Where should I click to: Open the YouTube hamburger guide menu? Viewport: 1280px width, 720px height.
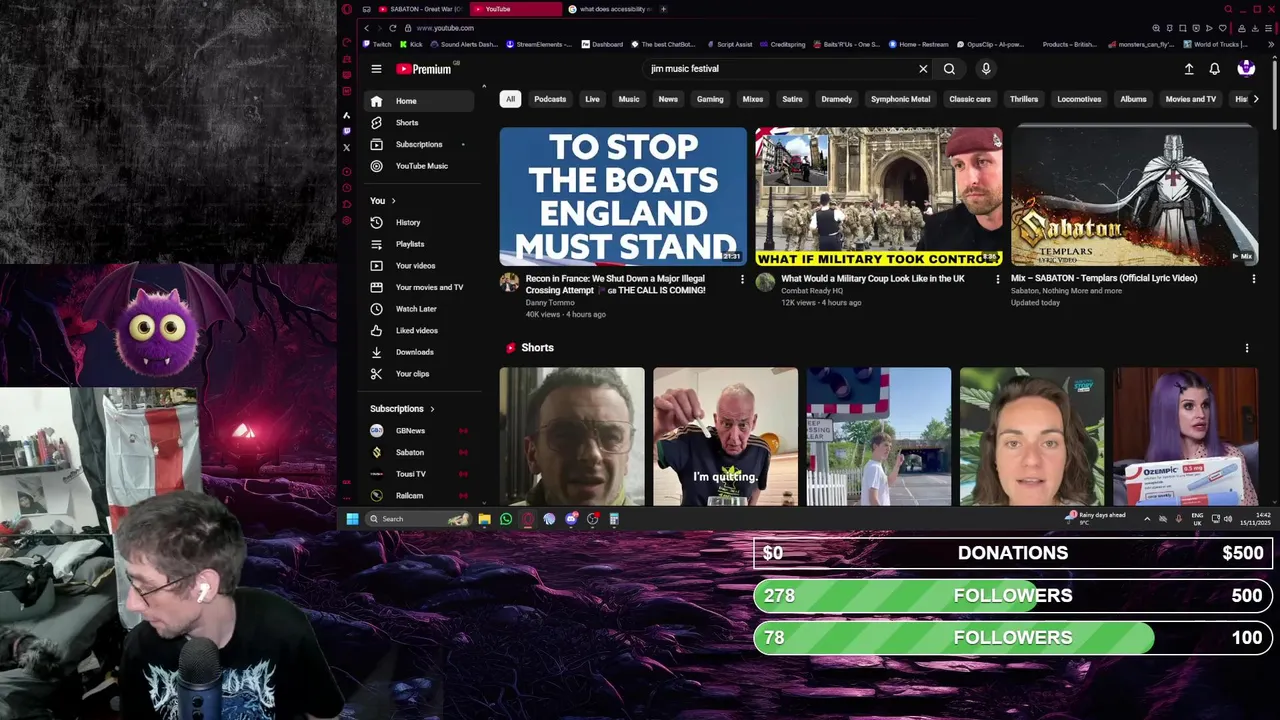[376, 69]
